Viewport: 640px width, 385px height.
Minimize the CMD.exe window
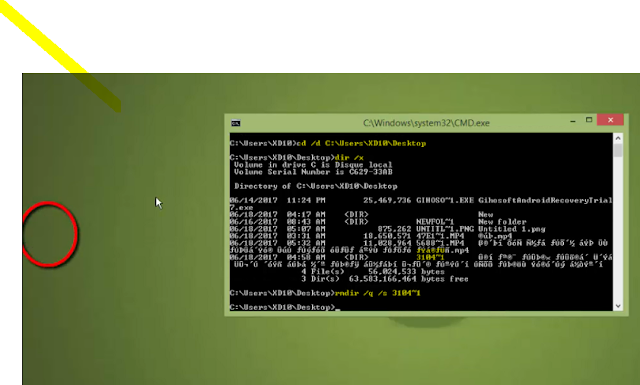pos(573,120)
